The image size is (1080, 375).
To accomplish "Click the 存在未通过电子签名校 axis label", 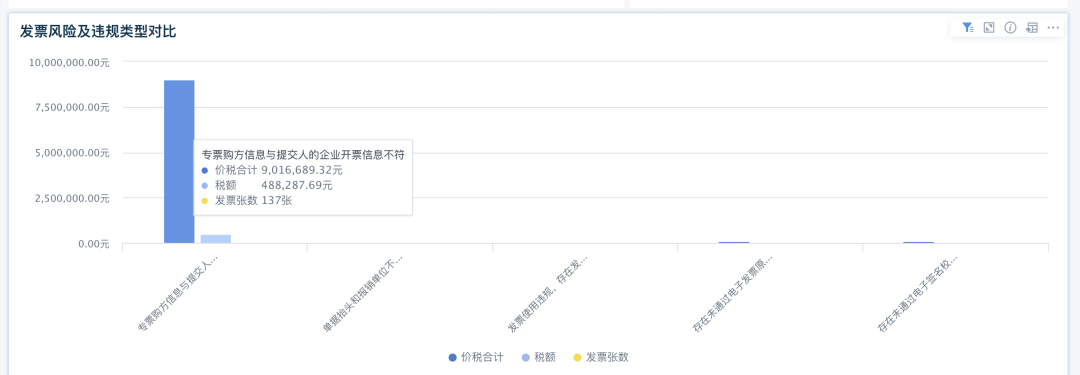I will point(918,294).
